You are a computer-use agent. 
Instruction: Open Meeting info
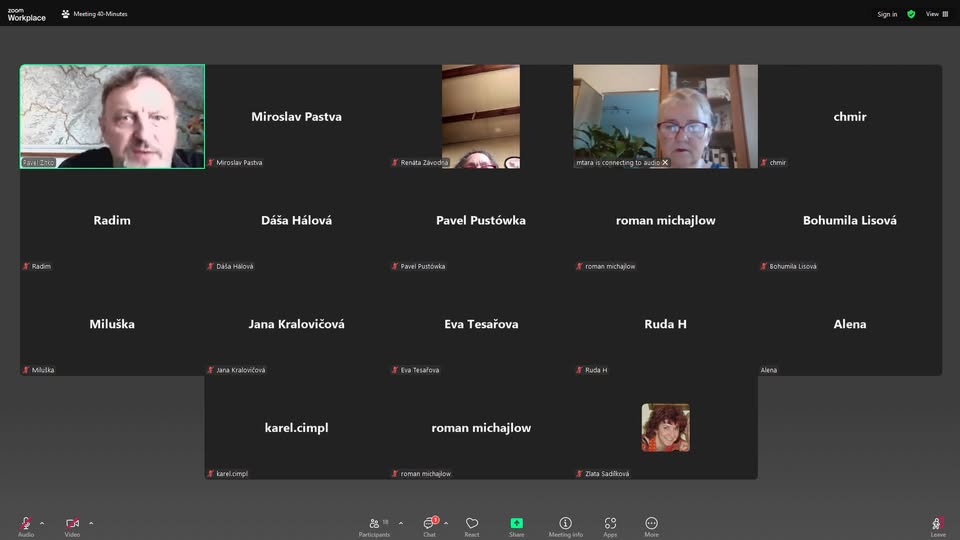565,524
